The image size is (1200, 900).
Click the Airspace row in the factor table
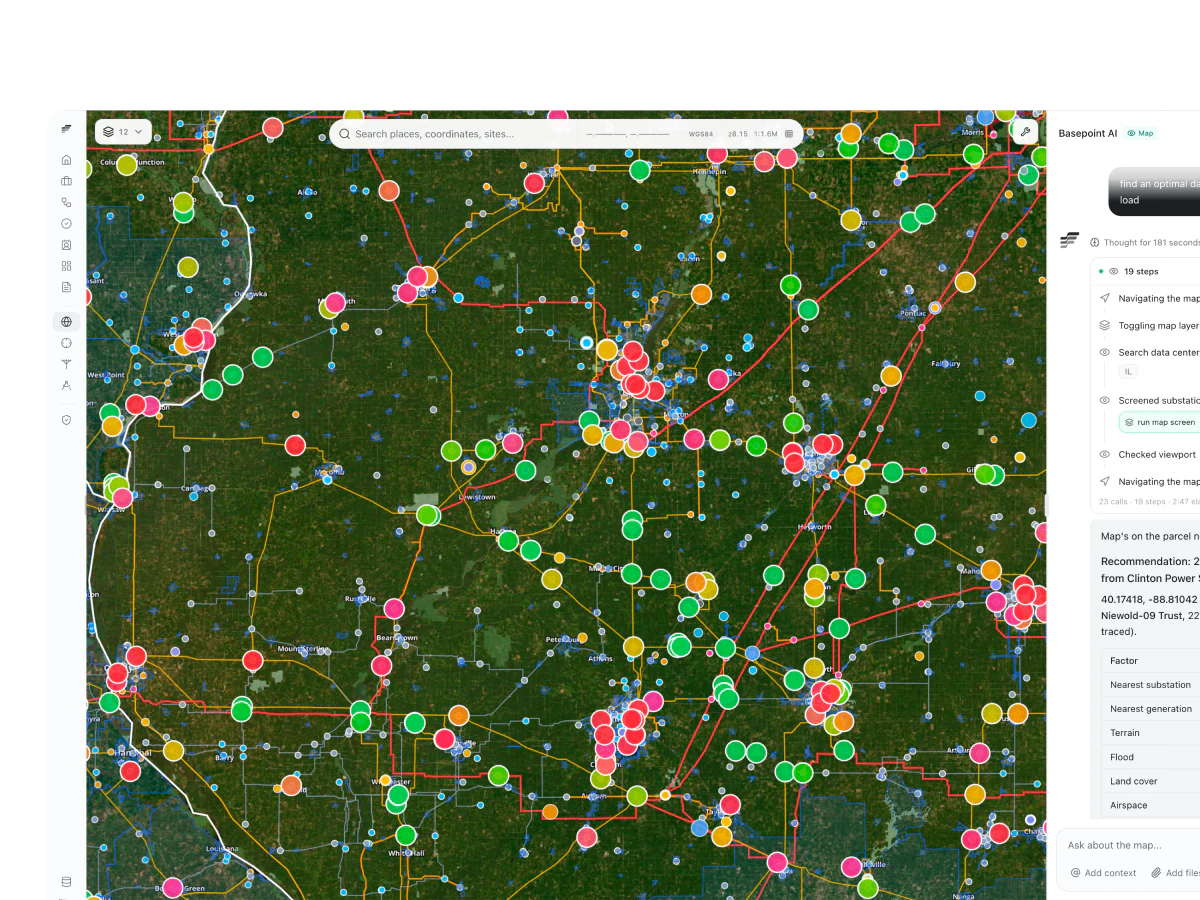pyautogui.click(x=1151, y=805)
